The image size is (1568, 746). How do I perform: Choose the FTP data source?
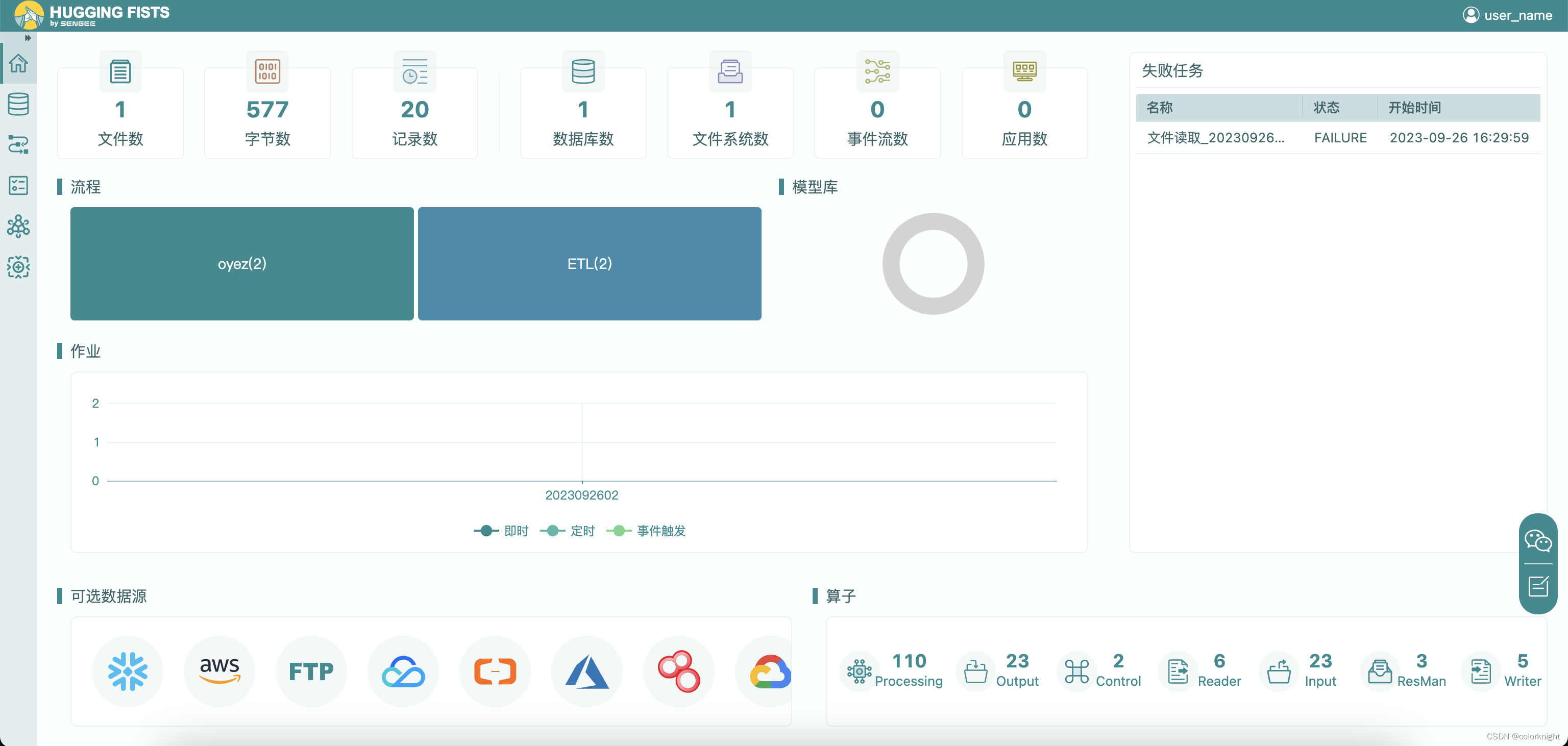[311, 671]
